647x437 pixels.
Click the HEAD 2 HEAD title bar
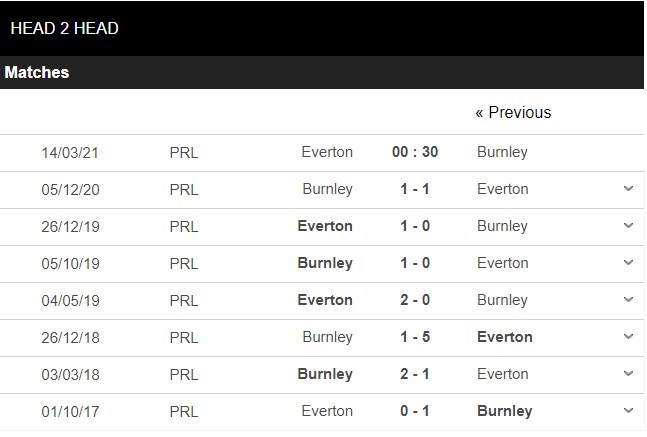click(64, 28)
